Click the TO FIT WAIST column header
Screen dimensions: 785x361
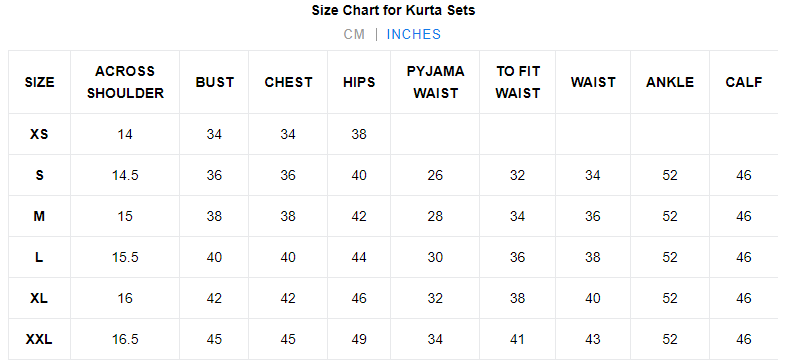click(x=518, y=82)
